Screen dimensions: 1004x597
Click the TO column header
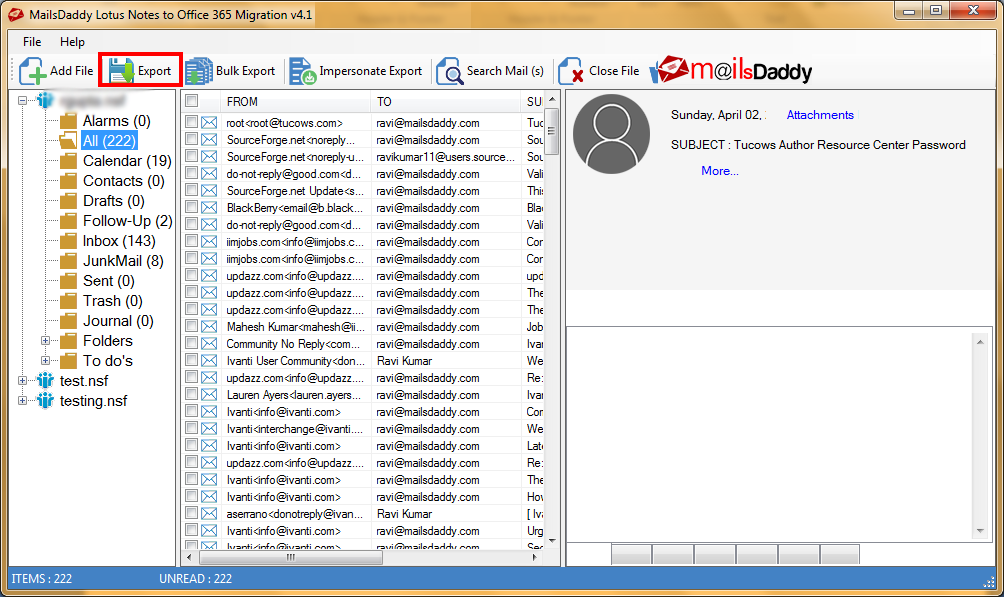point(446,101)
